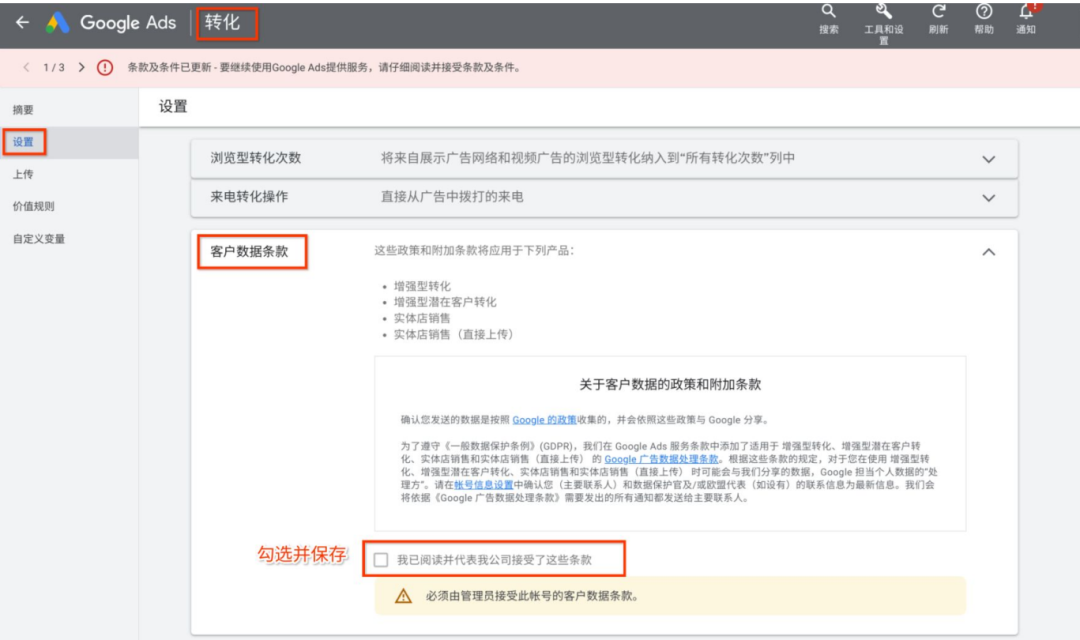Image resolution: width=1080 pixels, height=640 pixels.
Task: Open 自定义变量 in the left sidebar
Action: tap(39, 239)
